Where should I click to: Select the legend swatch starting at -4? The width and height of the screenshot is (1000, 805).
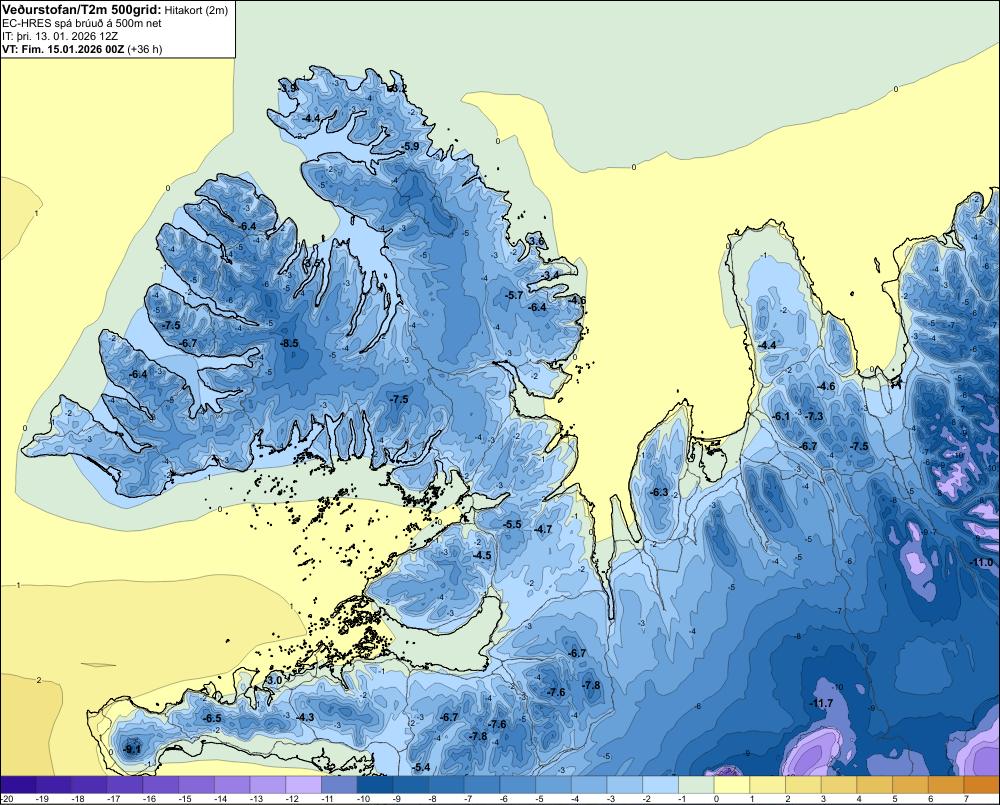(x=589, y=785)
